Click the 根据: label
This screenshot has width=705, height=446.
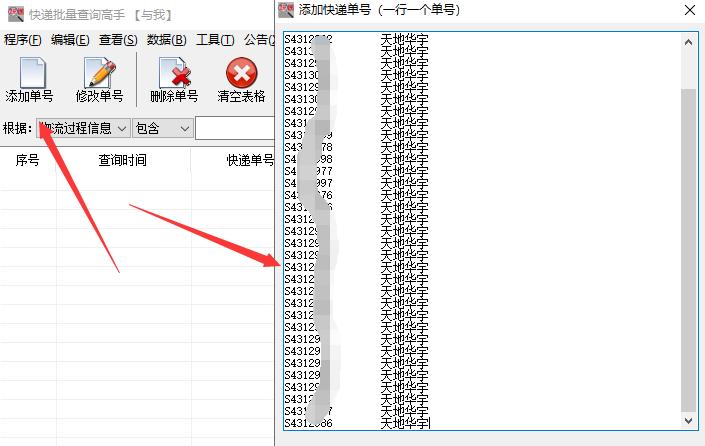tap(18, 129)
